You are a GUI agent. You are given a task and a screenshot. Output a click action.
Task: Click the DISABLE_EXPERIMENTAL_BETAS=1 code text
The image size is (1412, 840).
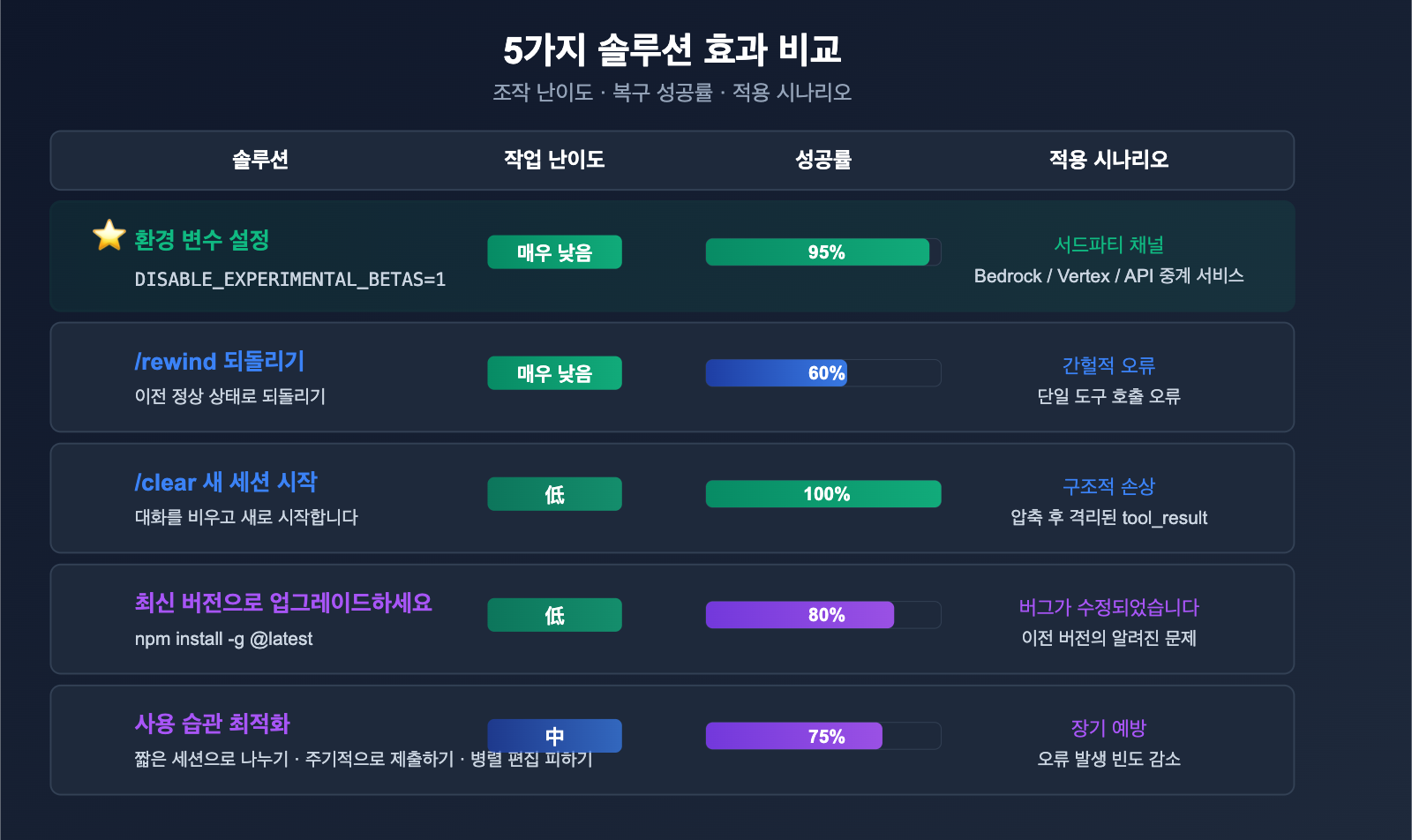[x=290, y=280]
